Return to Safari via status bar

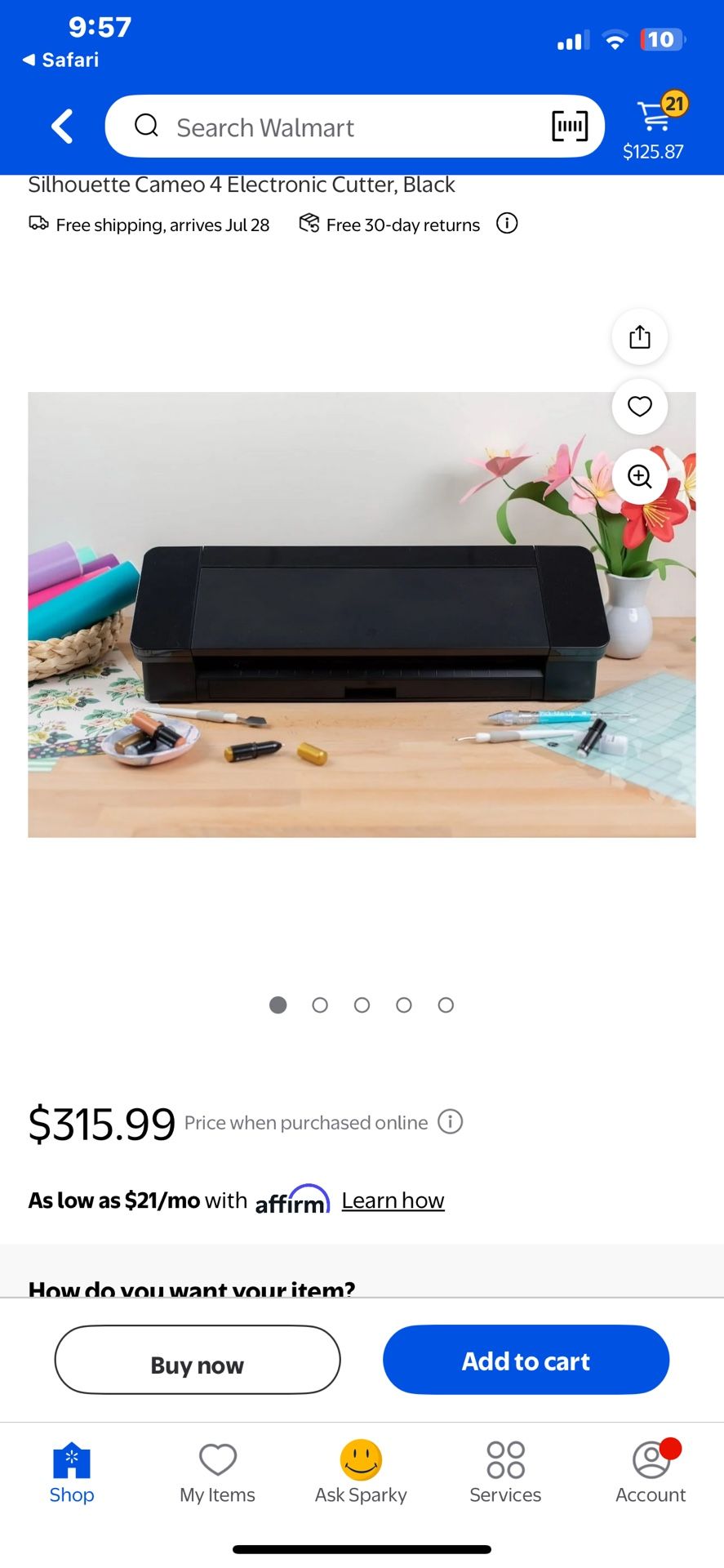pos(60,60)
